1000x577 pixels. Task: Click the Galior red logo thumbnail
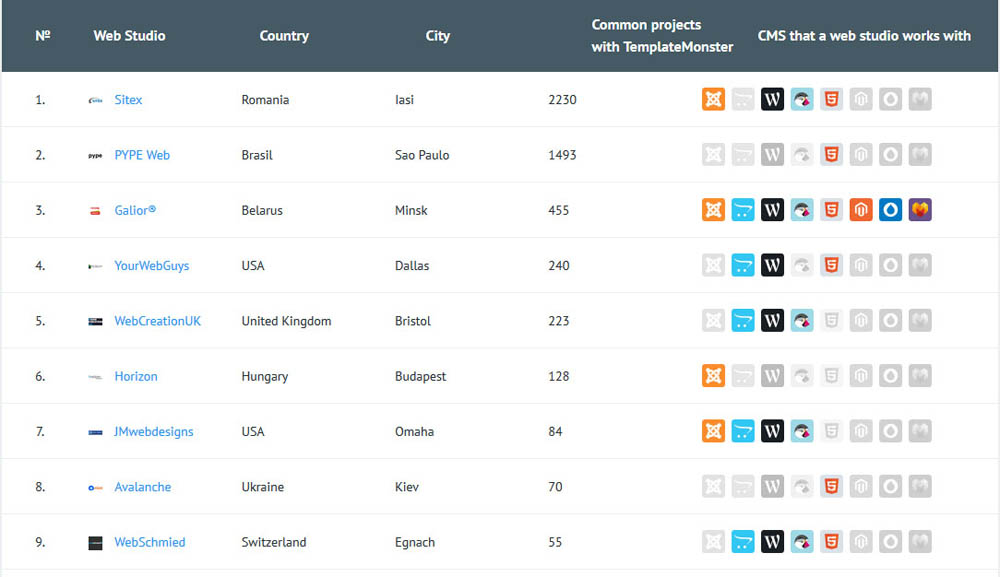point(95,211)
